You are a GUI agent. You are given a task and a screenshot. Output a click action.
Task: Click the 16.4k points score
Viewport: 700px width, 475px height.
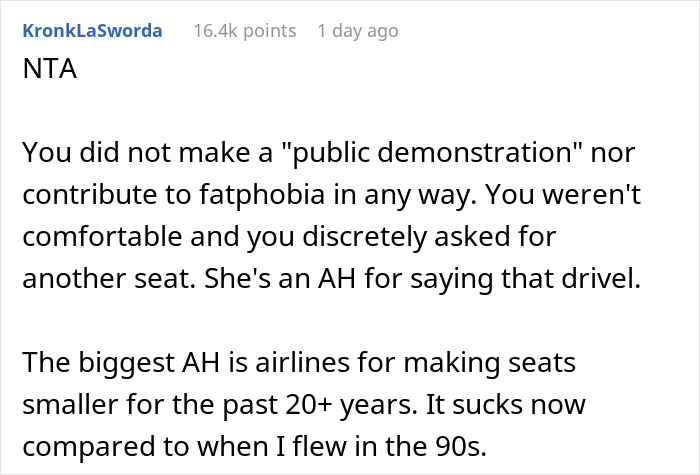tap(245, 31)
